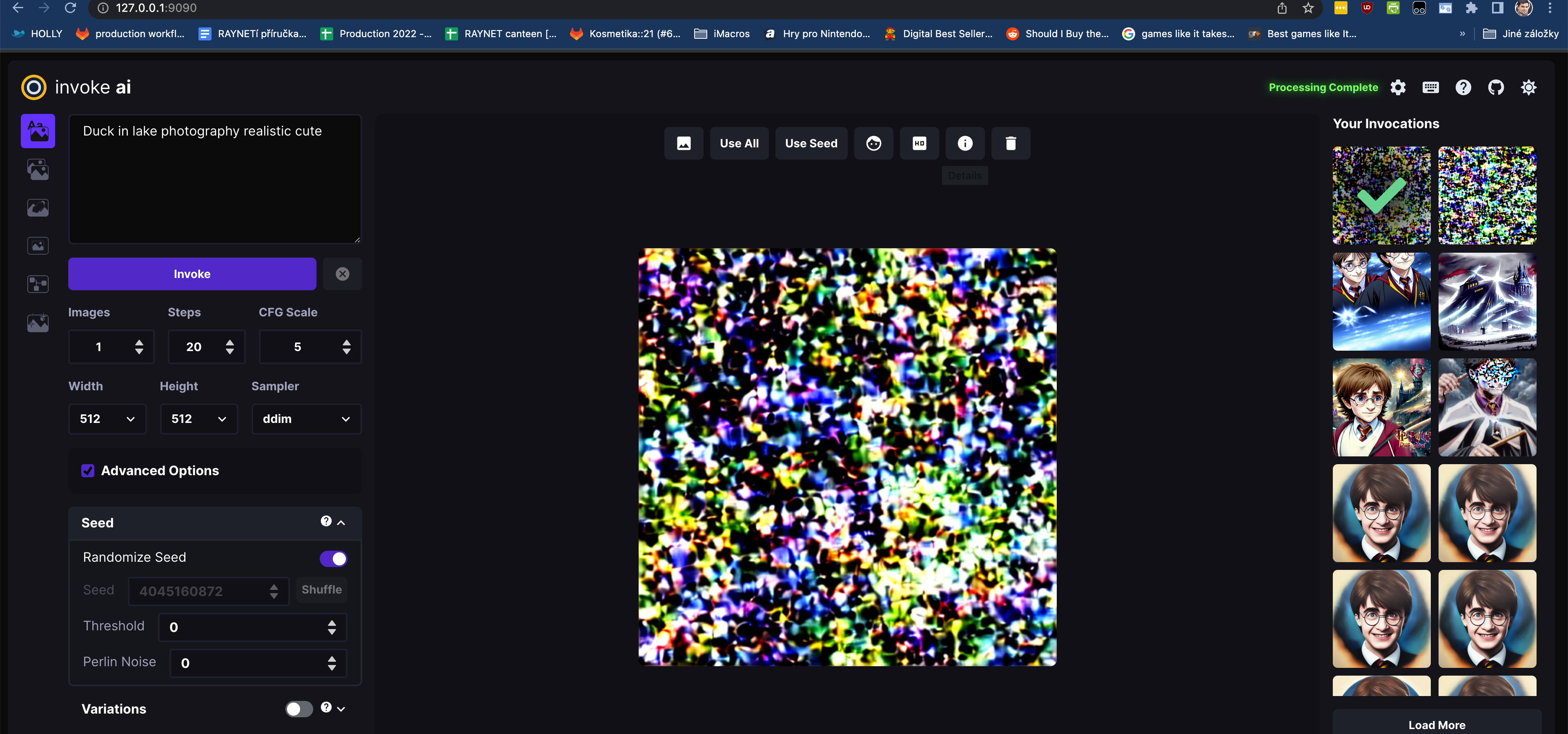Click the CFG Scale stepper arrows
Viewport: 1568px width, 734px height.
tap(346, 347)
